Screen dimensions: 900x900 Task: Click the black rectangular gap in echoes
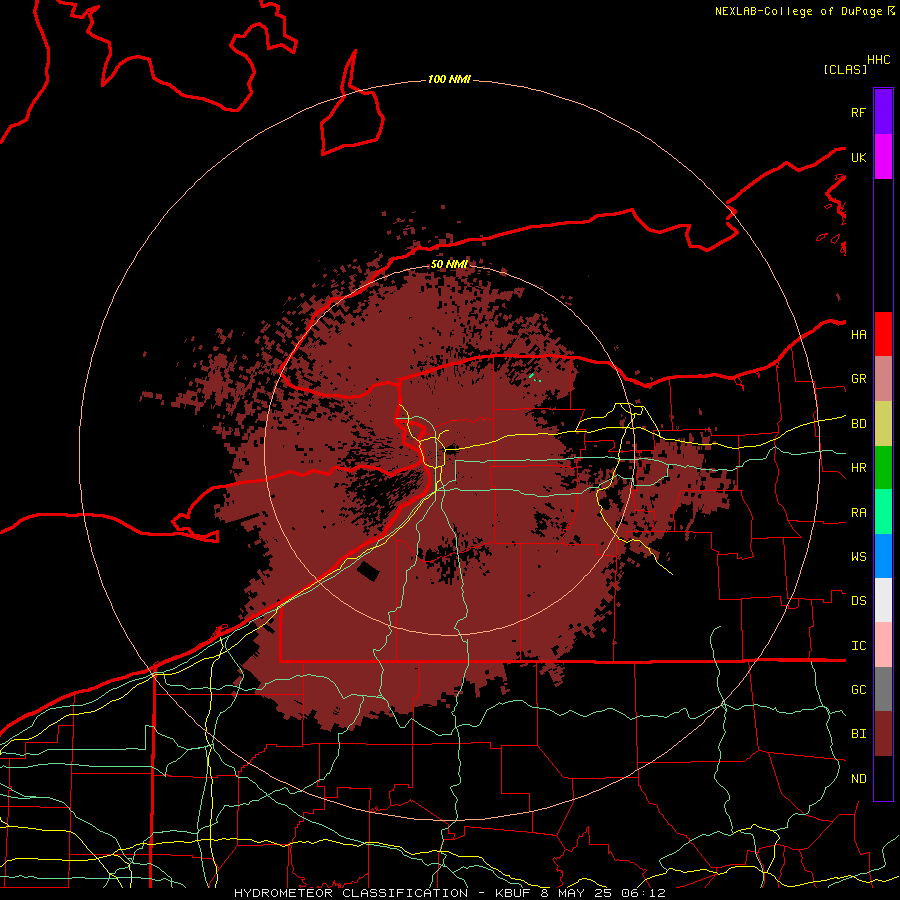coord(368,571)
